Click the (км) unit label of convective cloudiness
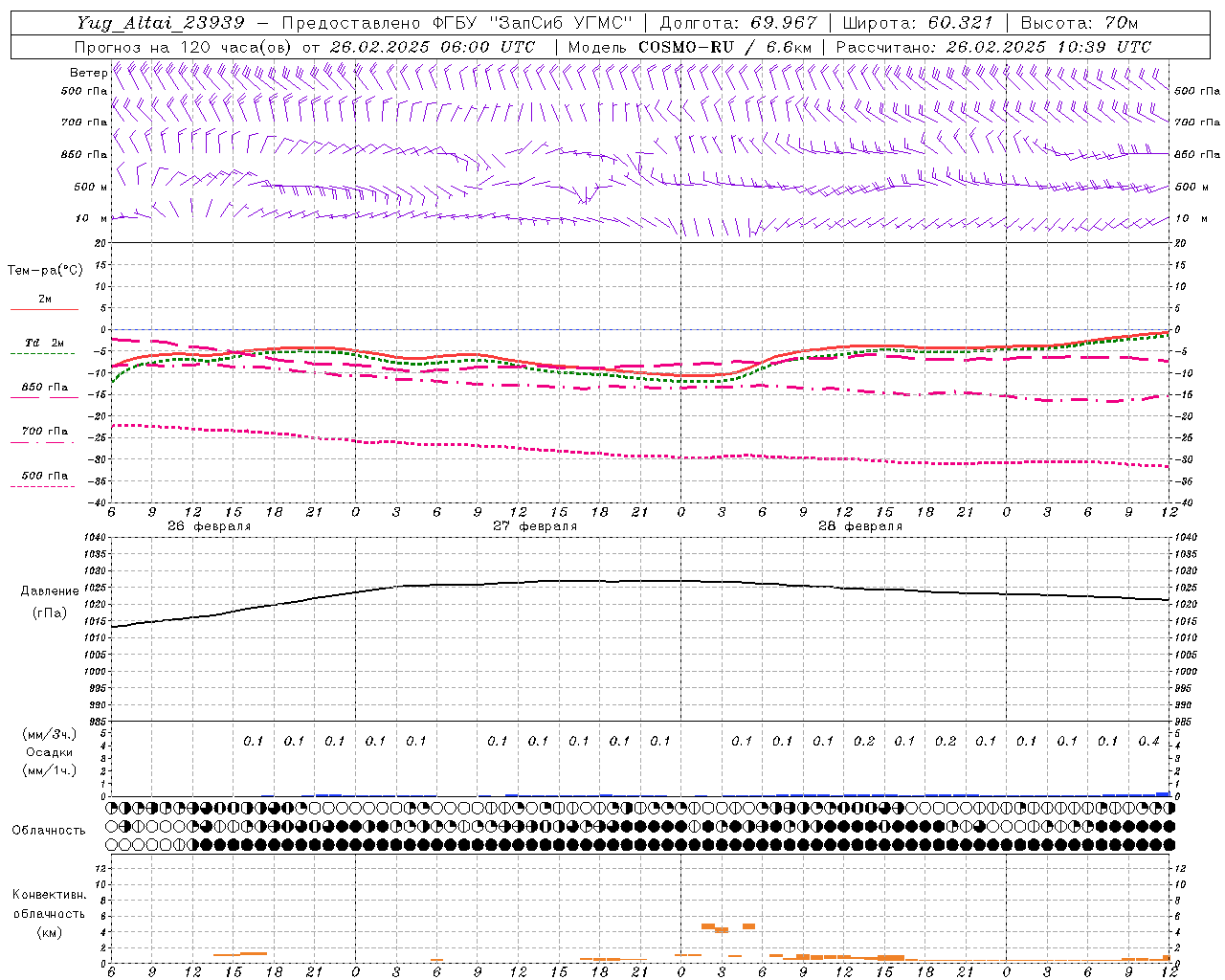The width and height of the screenshot is (1225, 980). coord(49,933)
